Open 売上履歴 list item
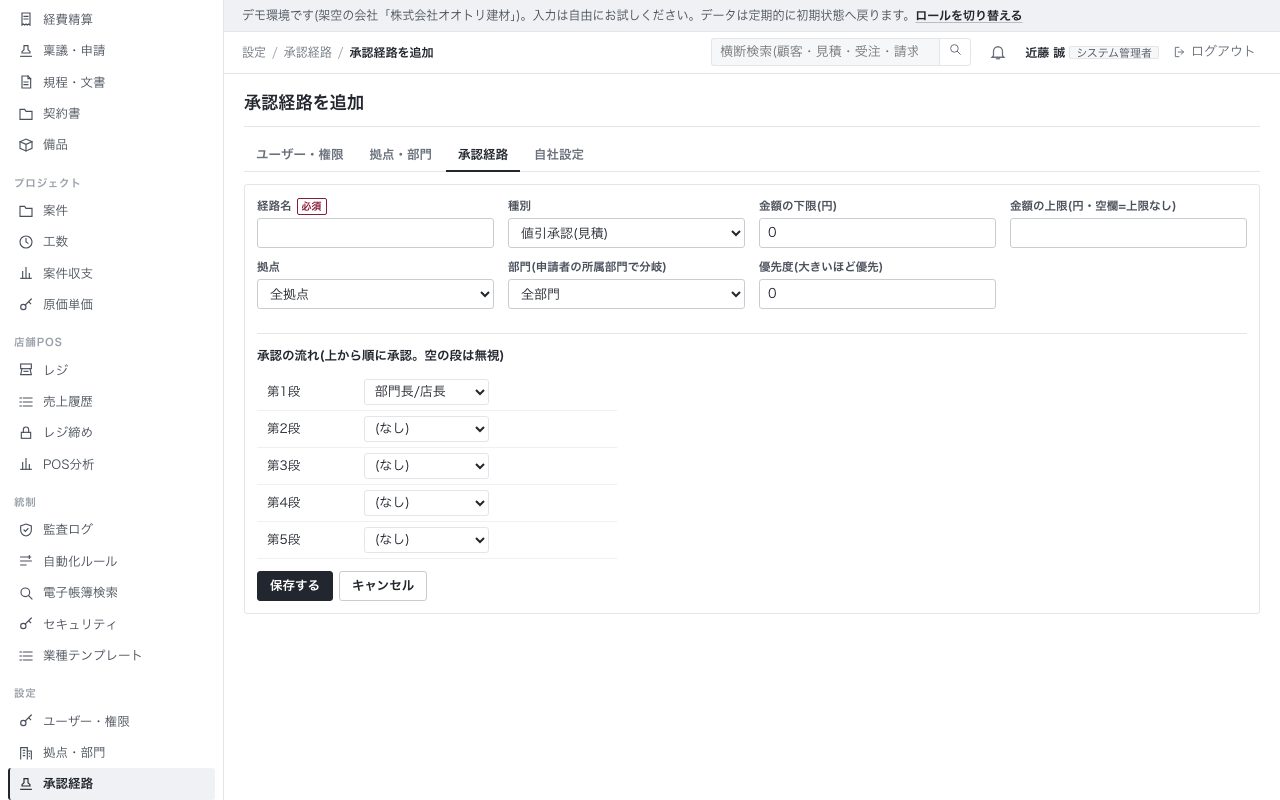This screenshot has height=800, width=1280. pos(111,401)
